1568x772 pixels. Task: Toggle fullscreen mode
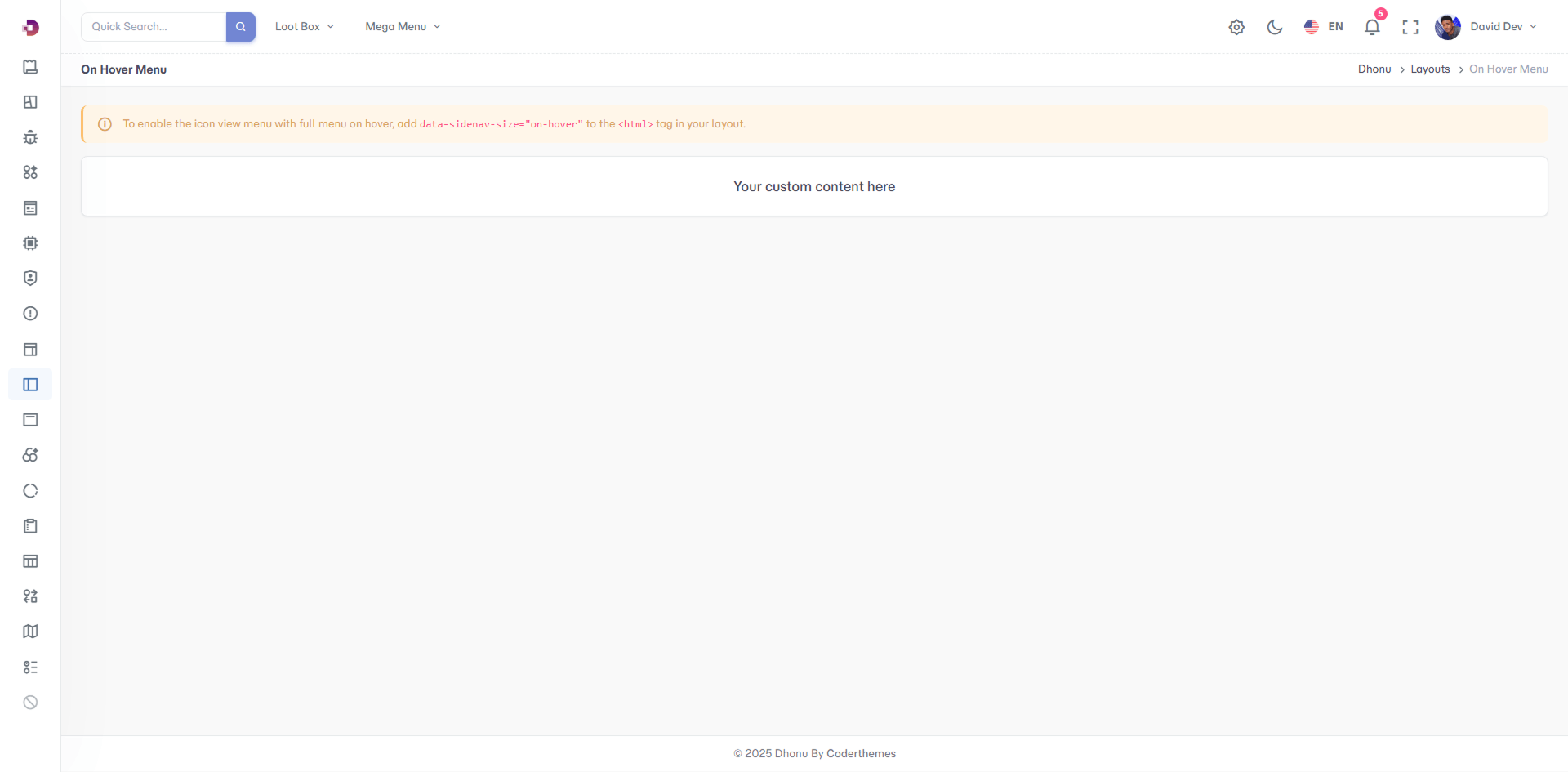(1410, 27)
